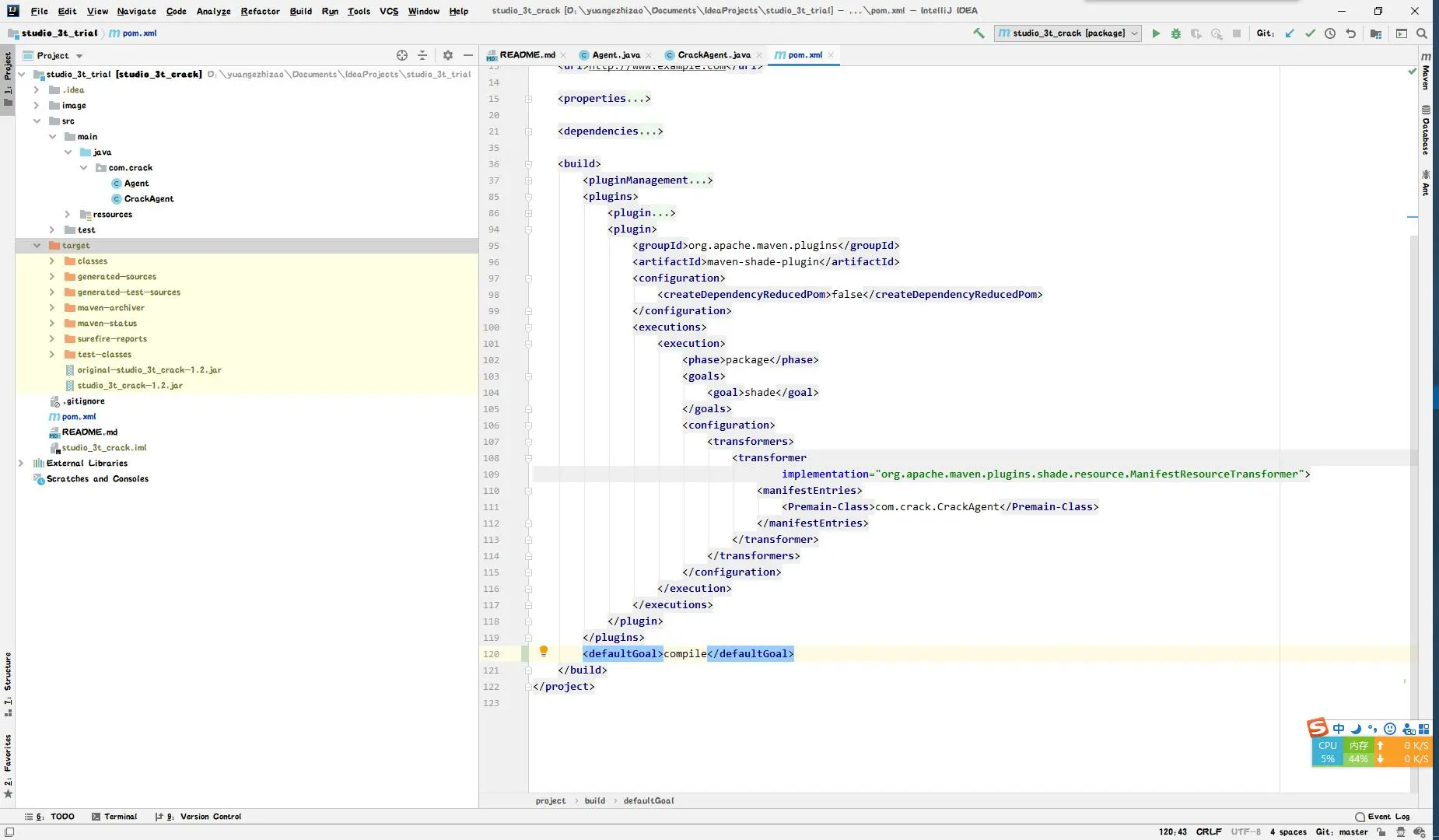Switch to the Agent.java tab
The height and width of the screenshot is (840, 1439).
tap(616, 55)
